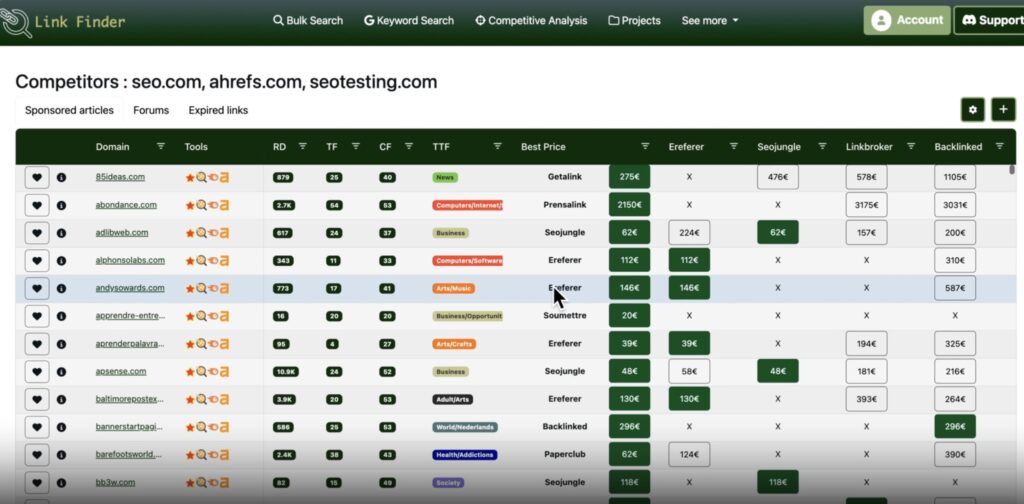Click magnifier tool icon for andysowards.com
The height and width of the screenshot is (504, 1024).
tap(201, 288)
